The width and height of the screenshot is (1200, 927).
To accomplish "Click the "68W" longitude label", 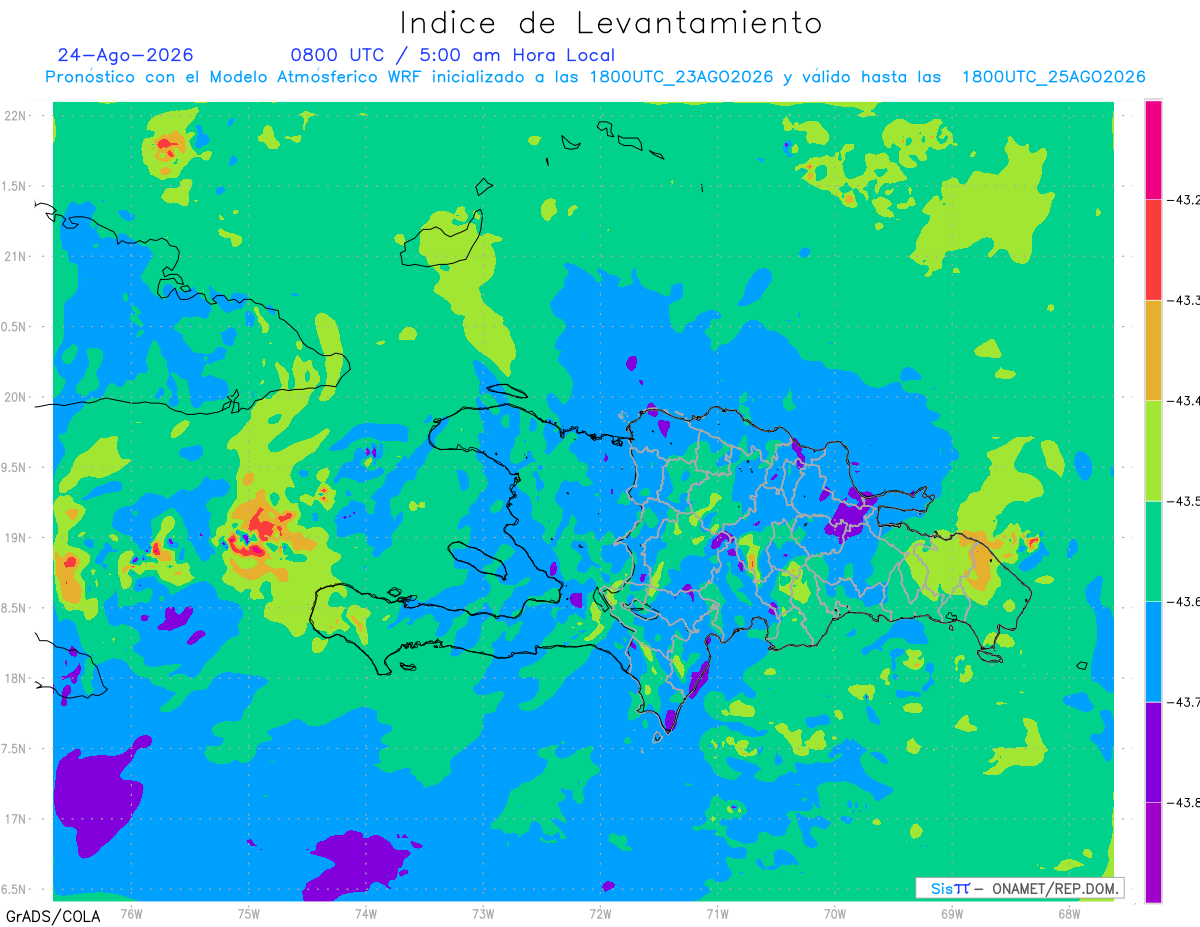I will tap(1069, 912).
